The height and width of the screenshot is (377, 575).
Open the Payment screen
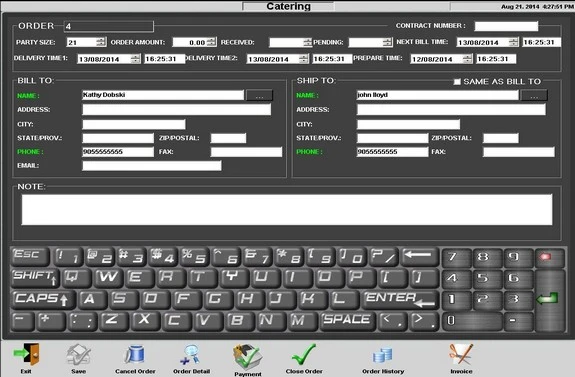(248, 356)
